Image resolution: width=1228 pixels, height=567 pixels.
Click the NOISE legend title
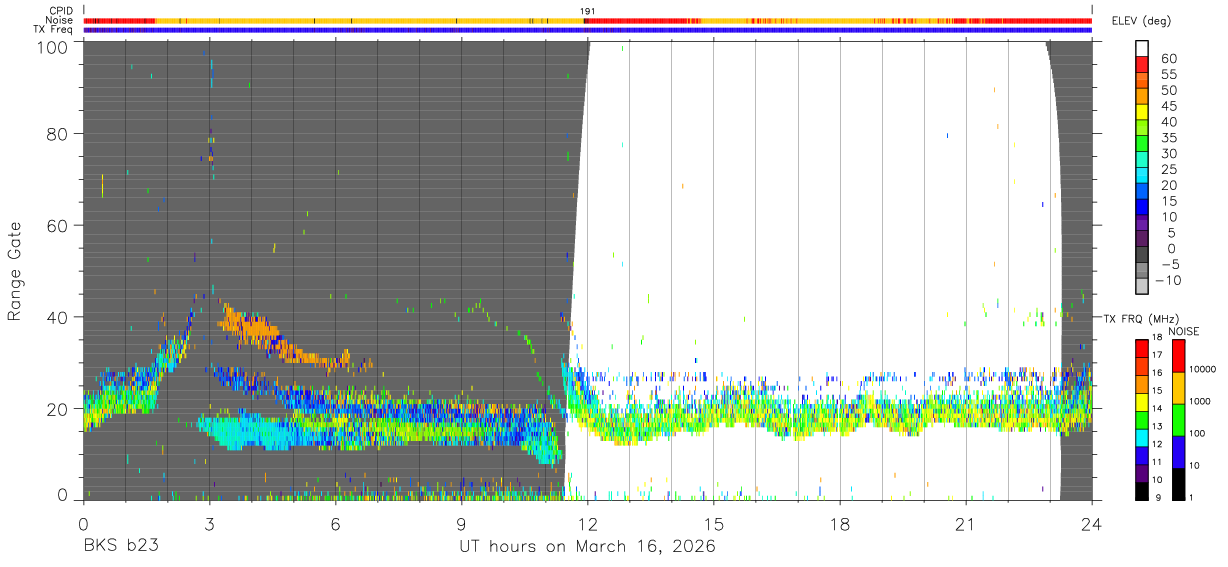point(1185,331)
